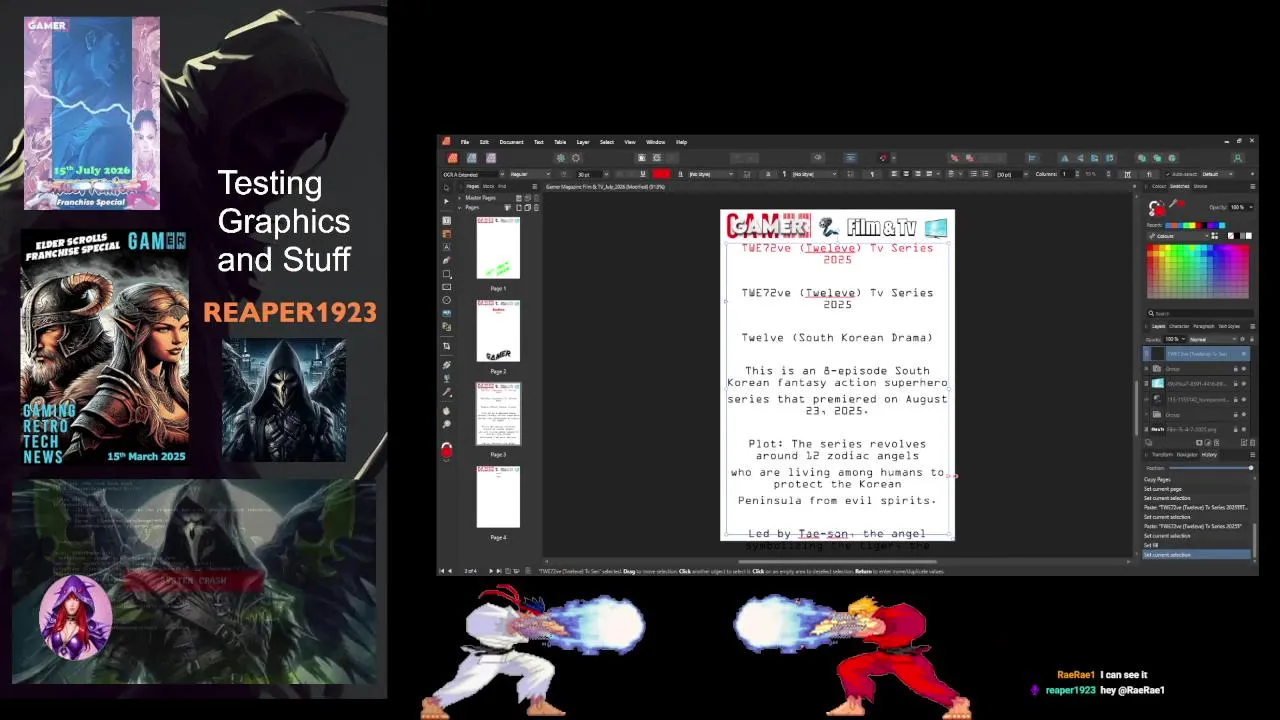The width and height of the screenshot is (1280, 720).
Task: Select the Rectangle shape tool
Action: click(447, 274)
